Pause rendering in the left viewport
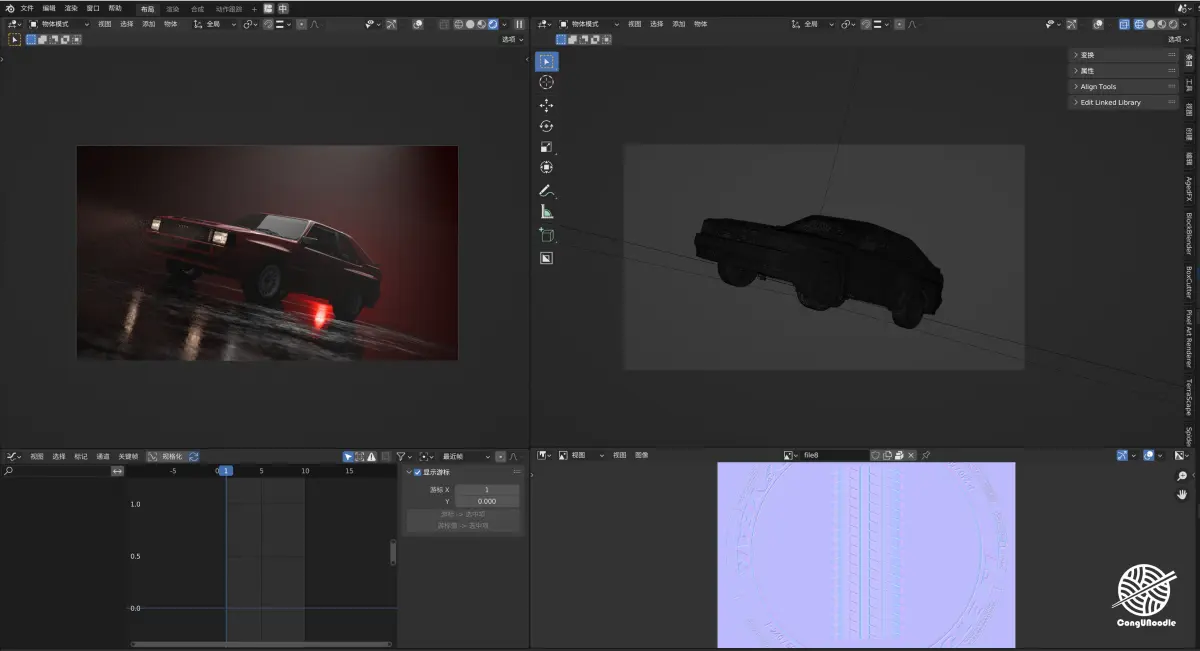This screenshot has width=1200, height=651. 519,24
